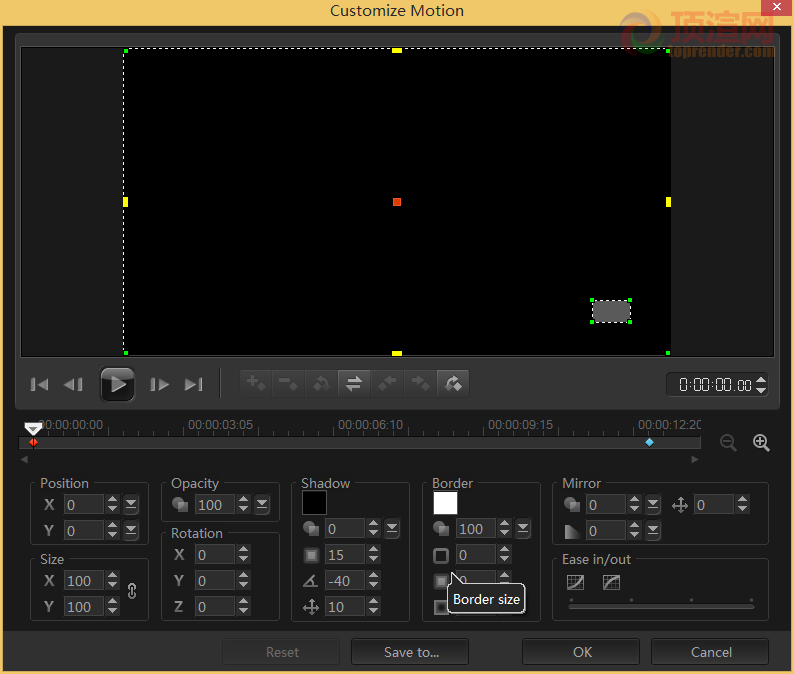Click the Shadow direction angle icon
794x674 pixels.
[310, 581]
